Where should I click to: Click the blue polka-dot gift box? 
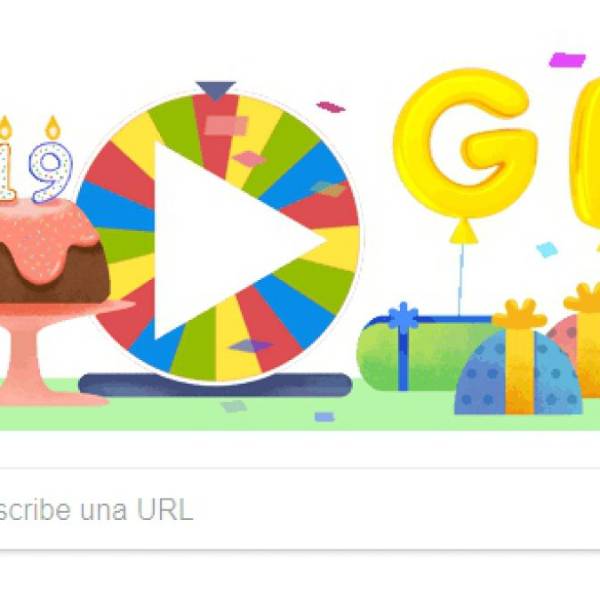pos(518,373)
